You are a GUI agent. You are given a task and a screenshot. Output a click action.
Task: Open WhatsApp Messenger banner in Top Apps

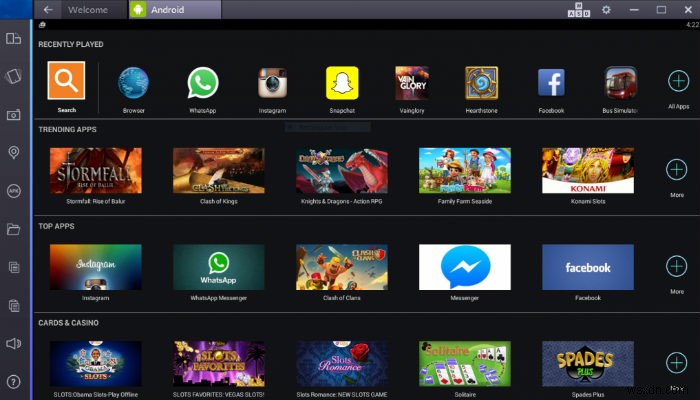[x=219, y=267]
